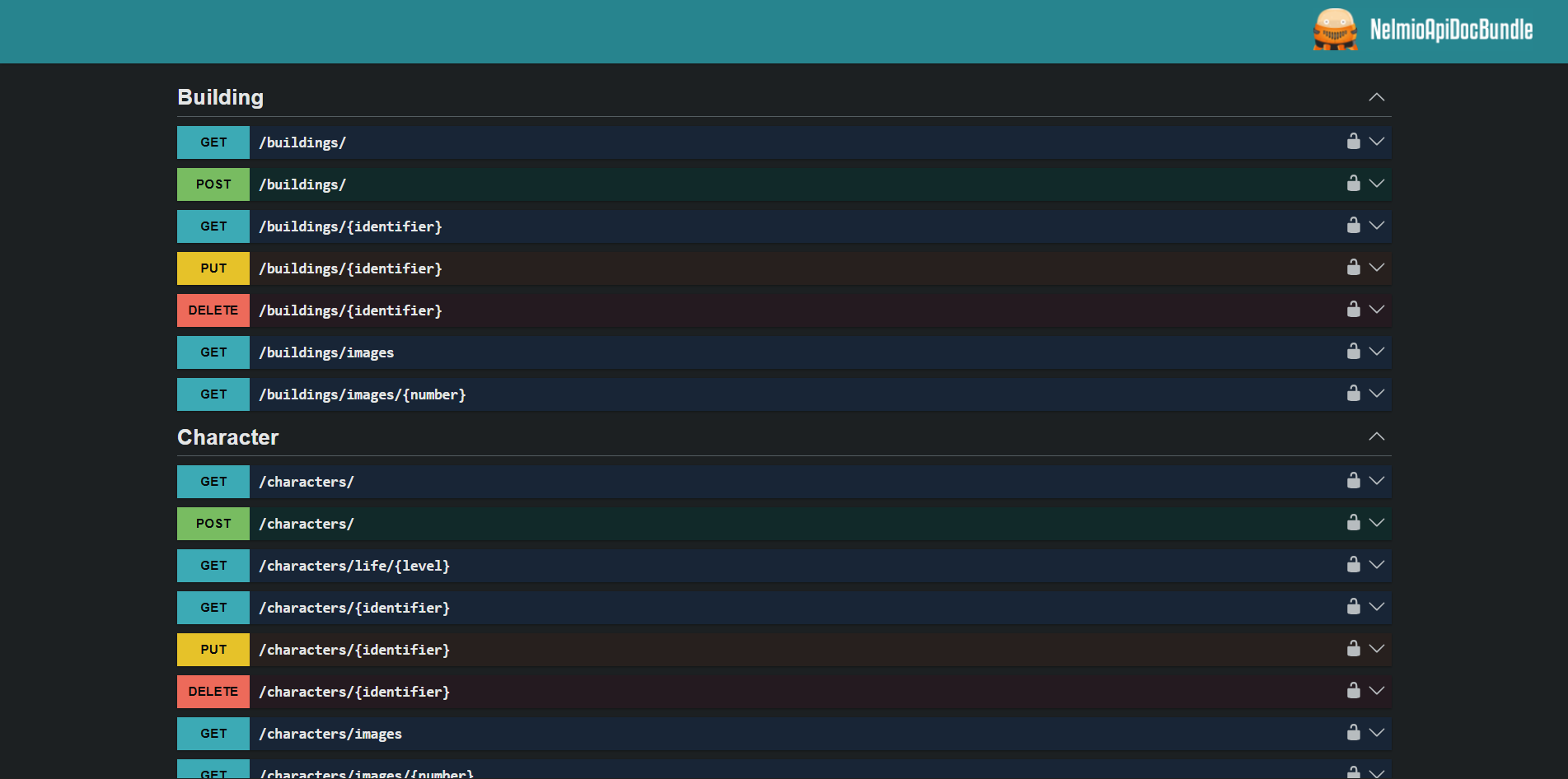The image size is (1568, 779).
Task: Open PUT /buildings/{identifier} path text
Action: click(350, 268)
